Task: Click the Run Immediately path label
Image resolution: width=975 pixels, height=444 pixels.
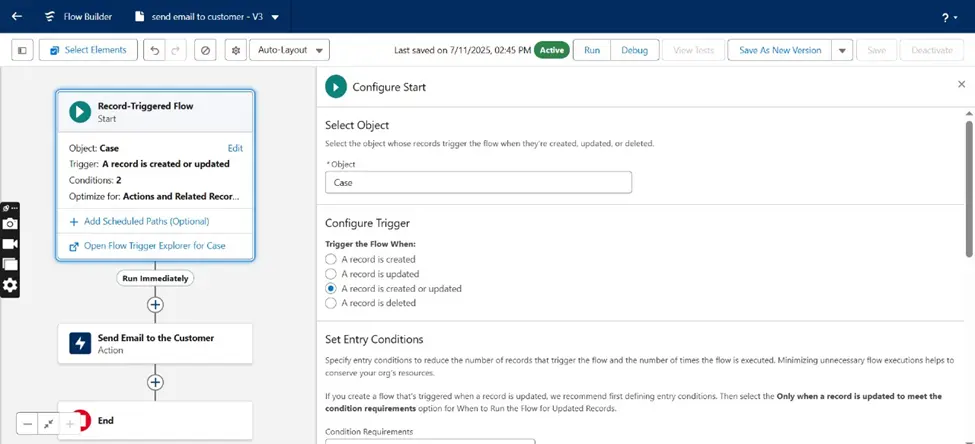Action: (155, 279)
